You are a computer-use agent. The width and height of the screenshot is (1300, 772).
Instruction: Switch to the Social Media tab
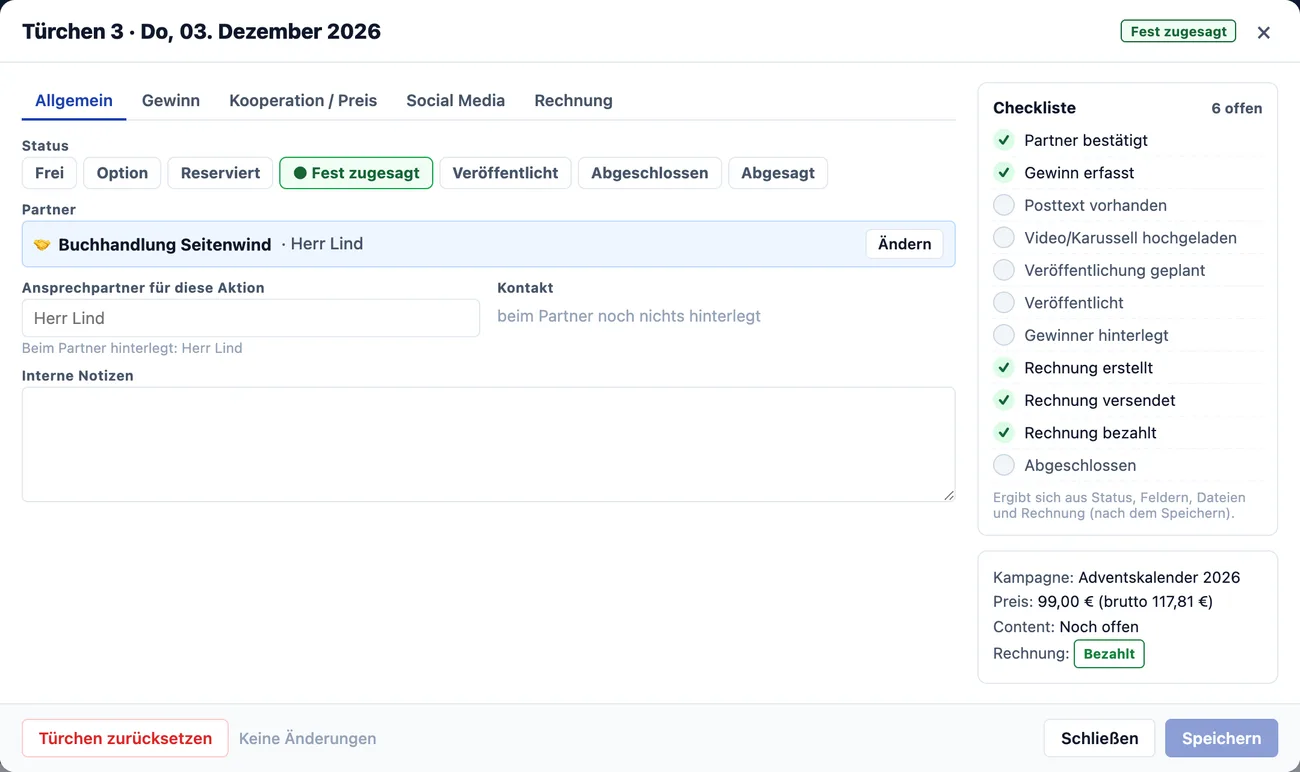[455, 100]
